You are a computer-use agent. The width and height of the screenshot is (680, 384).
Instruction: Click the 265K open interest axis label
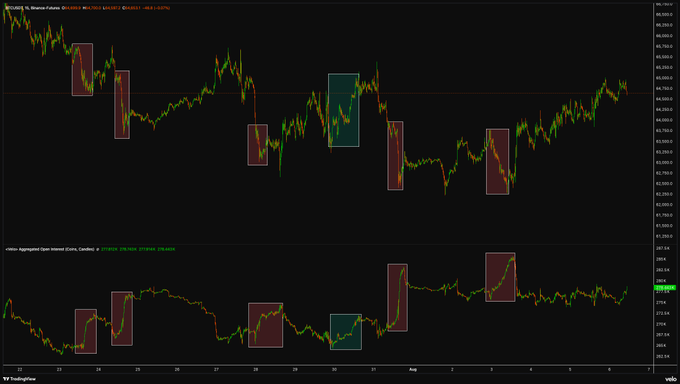661,346
